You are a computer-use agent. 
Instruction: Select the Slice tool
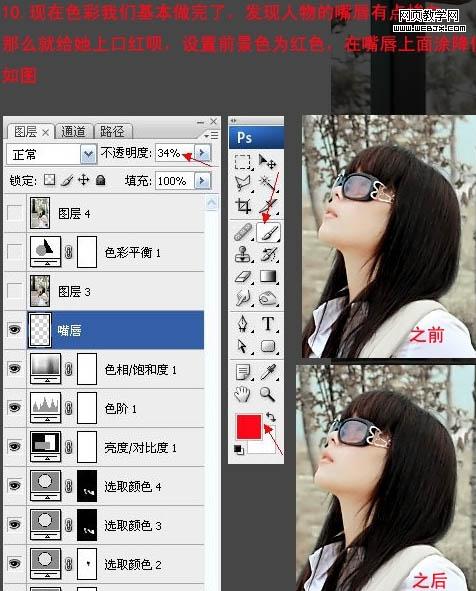[268, 206]
